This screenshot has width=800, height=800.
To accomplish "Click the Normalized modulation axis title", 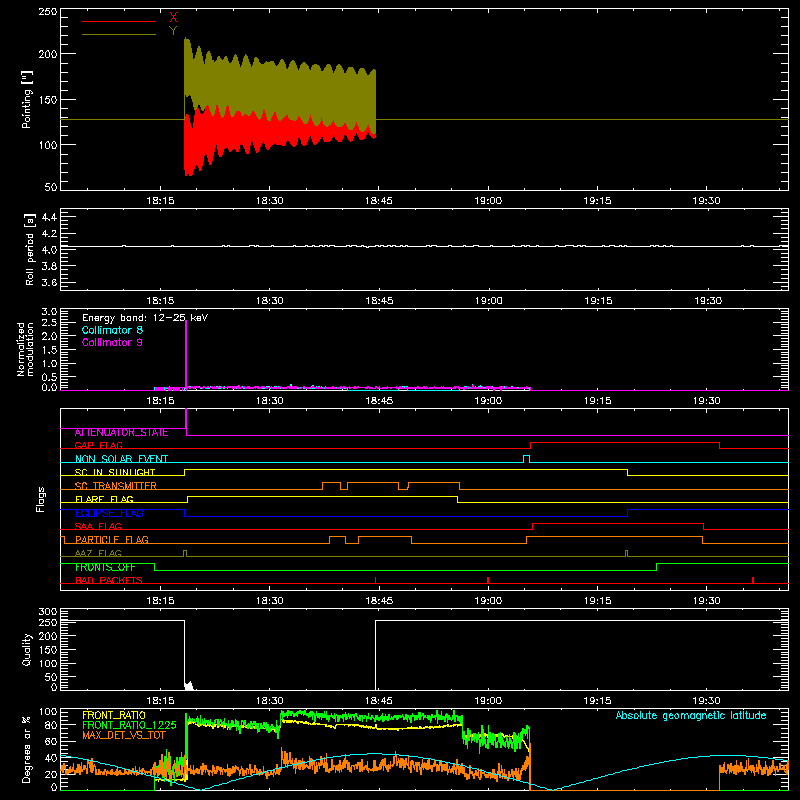I will (x=25, y=349).
